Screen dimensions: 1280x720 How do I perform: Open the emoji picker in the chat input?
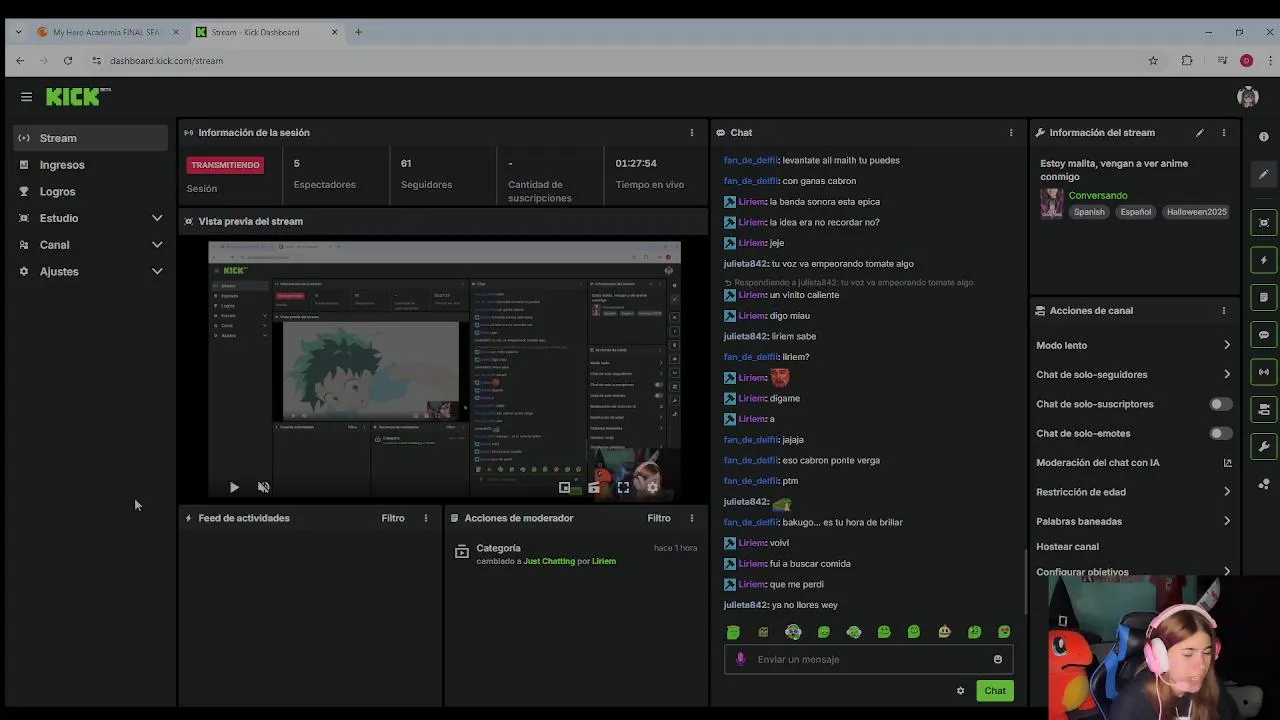(x=997, y=659)
